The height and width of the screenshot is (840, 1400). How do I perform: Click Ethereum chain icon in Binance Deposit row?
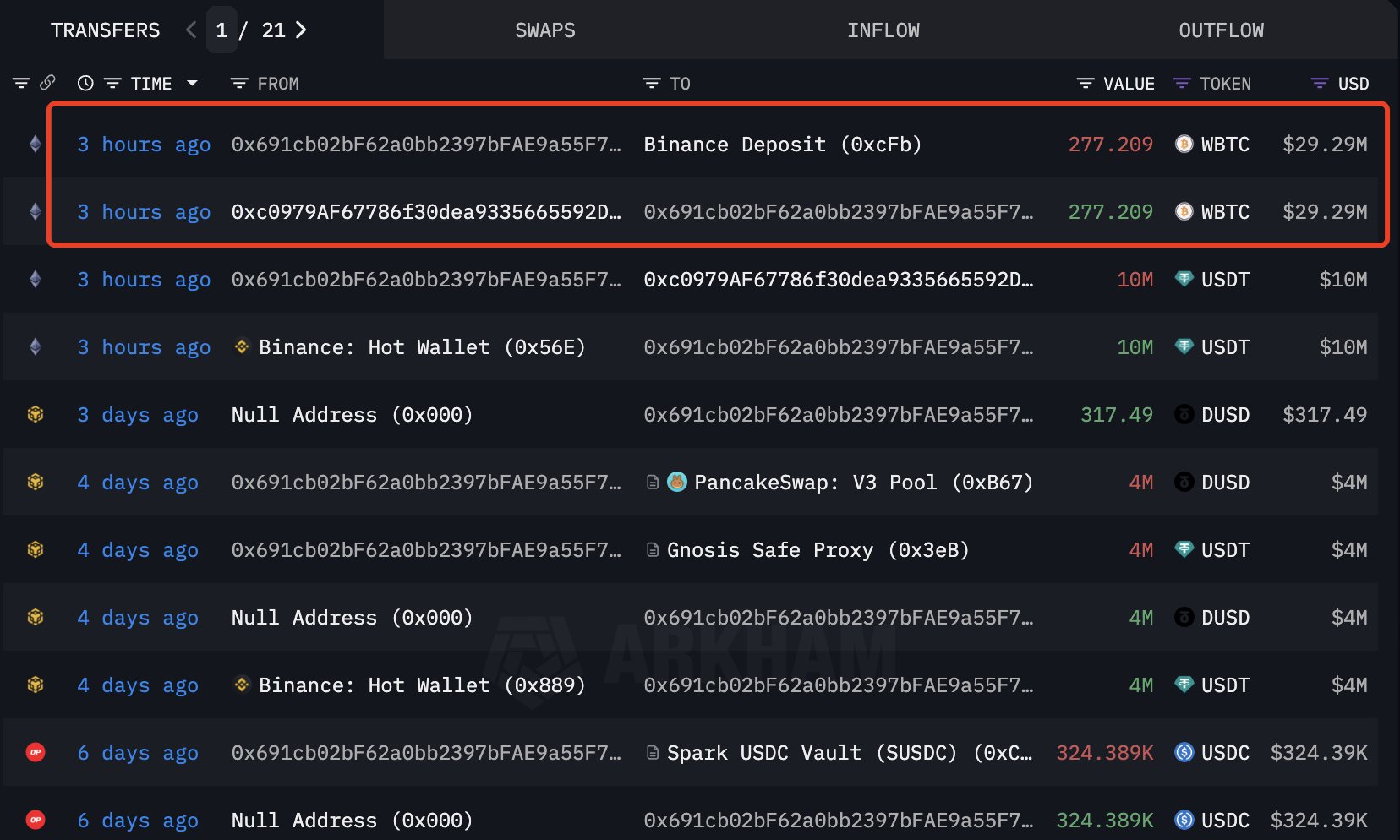[x=35, y=144]
